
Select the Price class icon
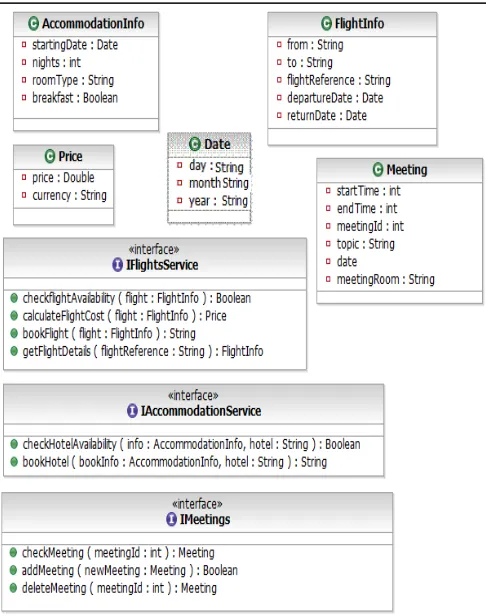point(50,156)
